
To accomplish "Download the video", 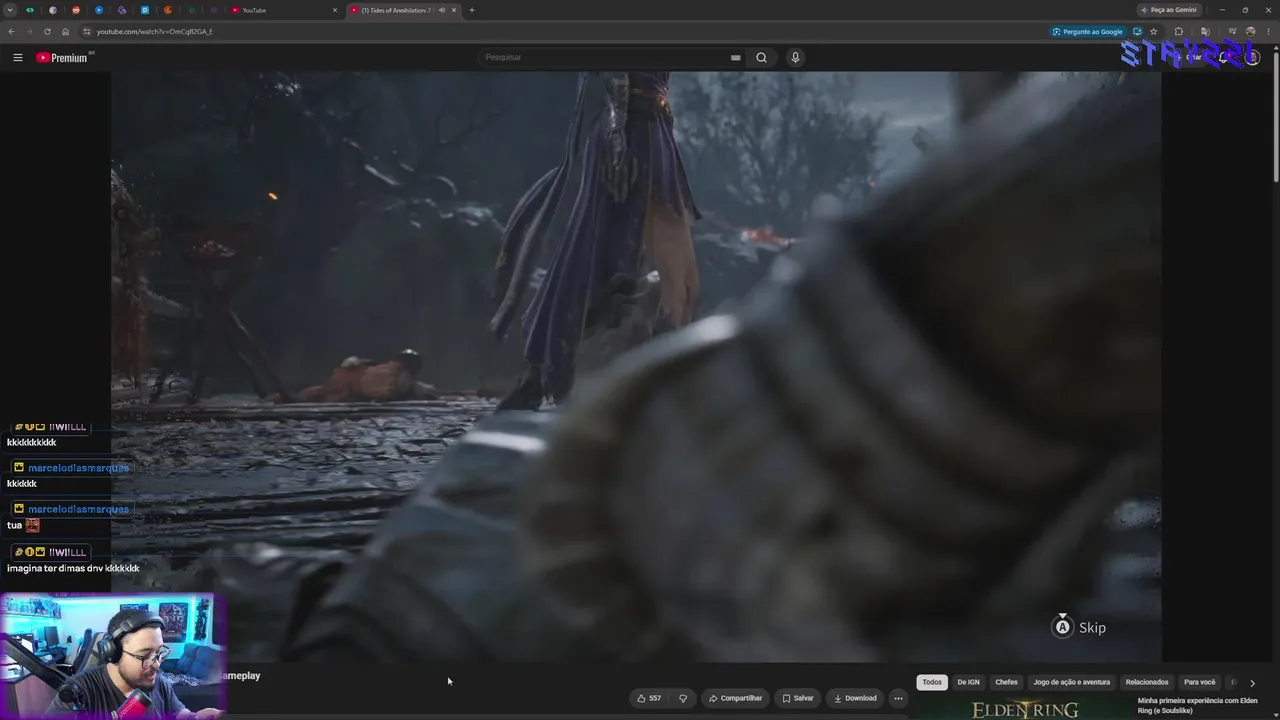I will 855,698.
